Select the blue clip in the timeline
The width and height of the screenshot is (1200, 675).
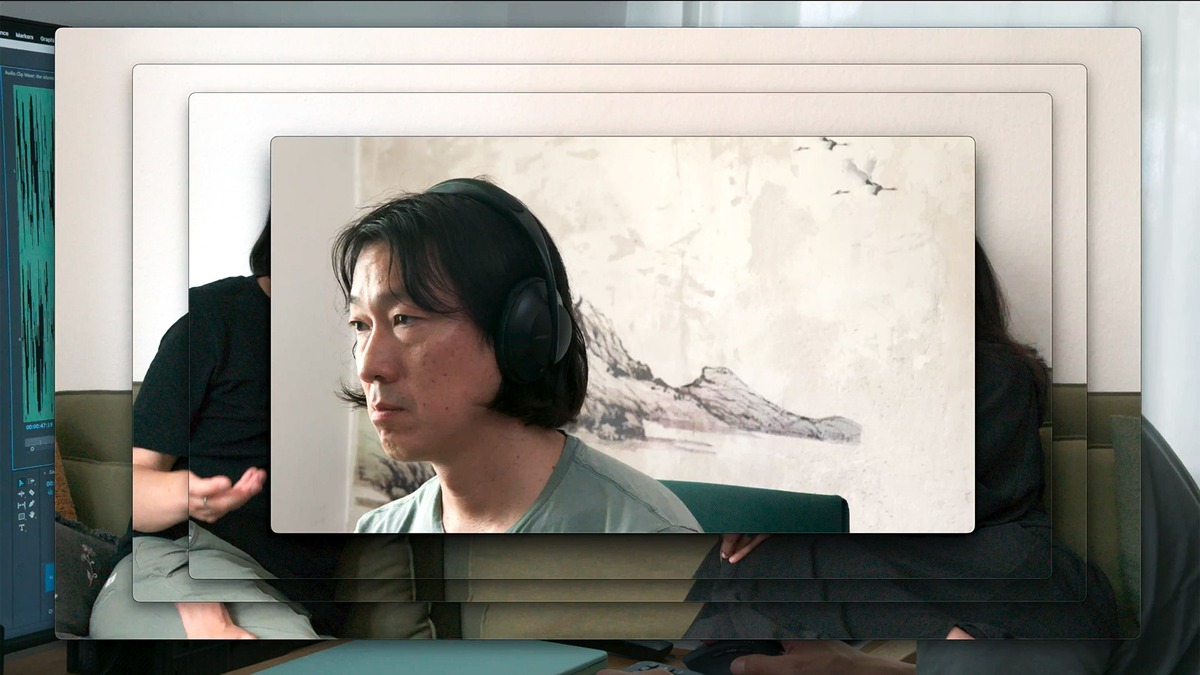coord(49,577)
